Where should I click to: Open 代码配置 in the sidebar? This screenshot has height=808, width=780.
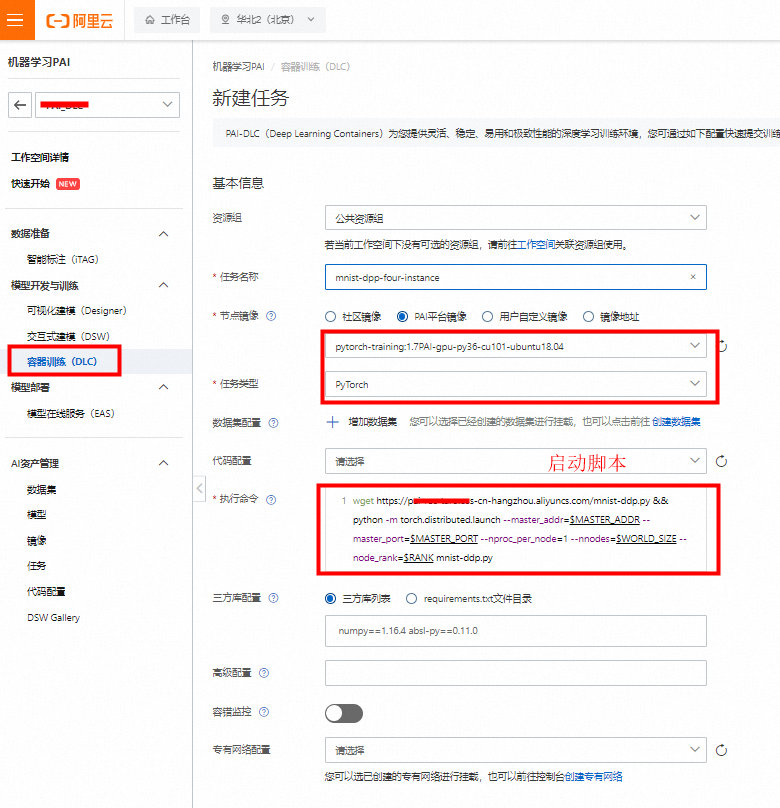click(46, 592)
